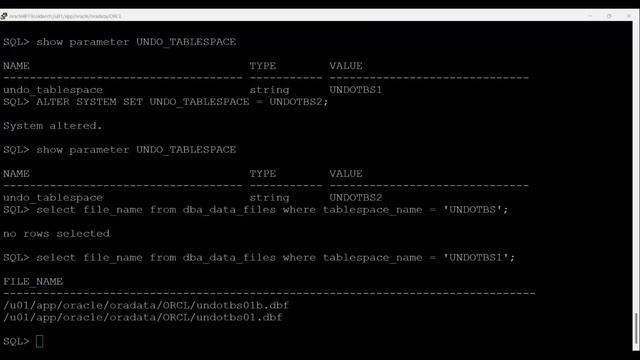This screenshot has height=360, width=640.
Task: Minimize the PuTTY terminal window
Action: [590, 16]
